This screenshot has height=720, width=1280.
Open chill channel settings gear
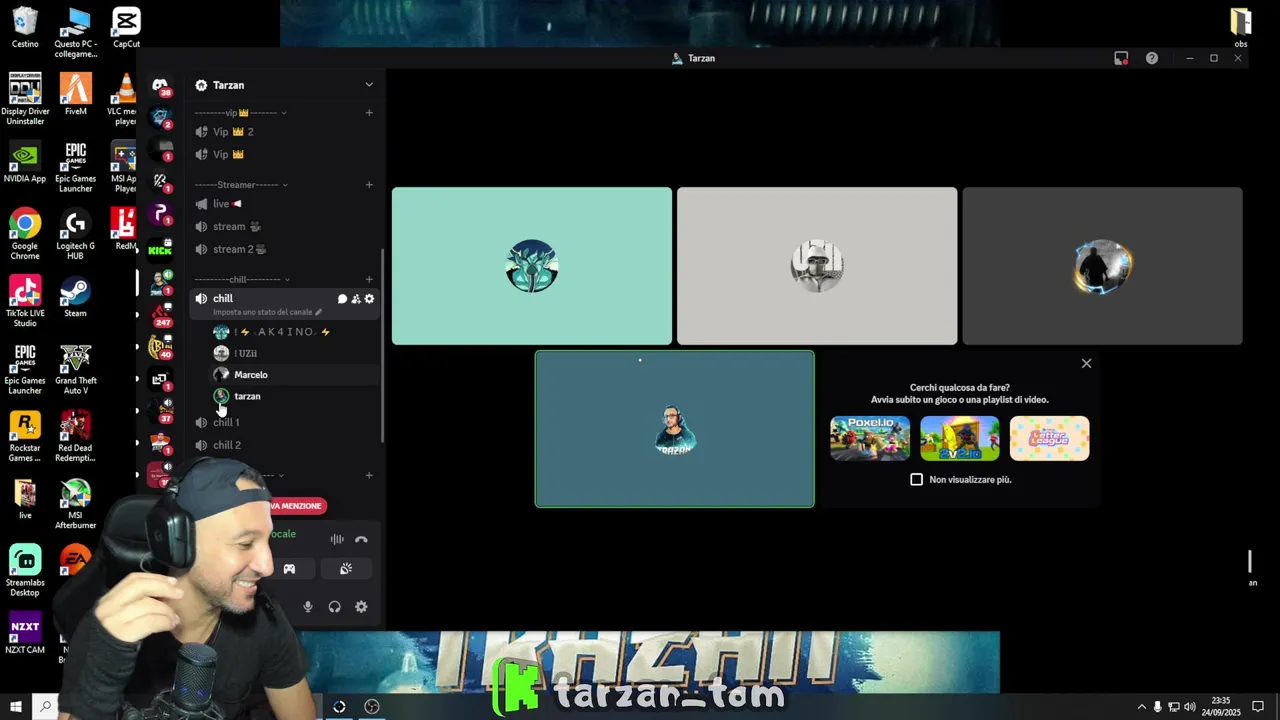(x=369, y=299)
